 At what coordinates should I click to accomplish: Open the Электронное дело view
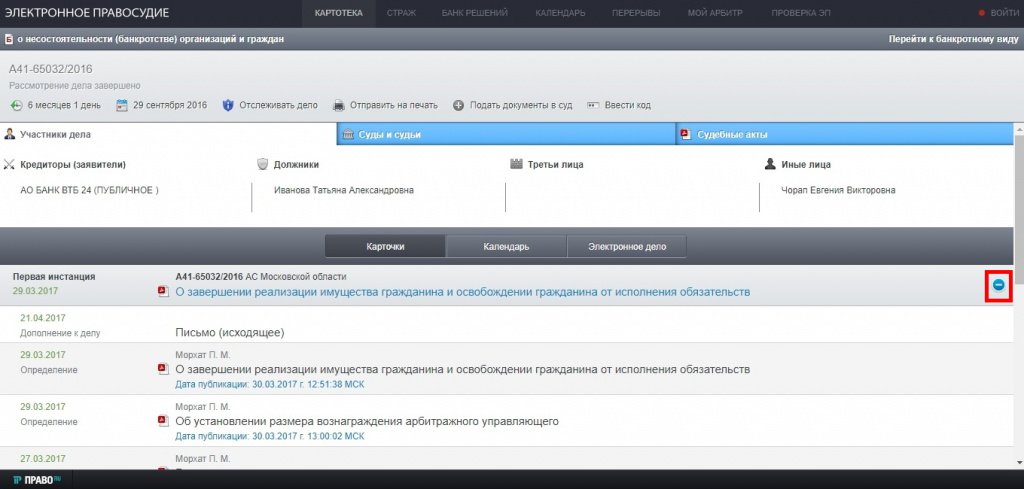pyautogui.click(x=626, y=247)
